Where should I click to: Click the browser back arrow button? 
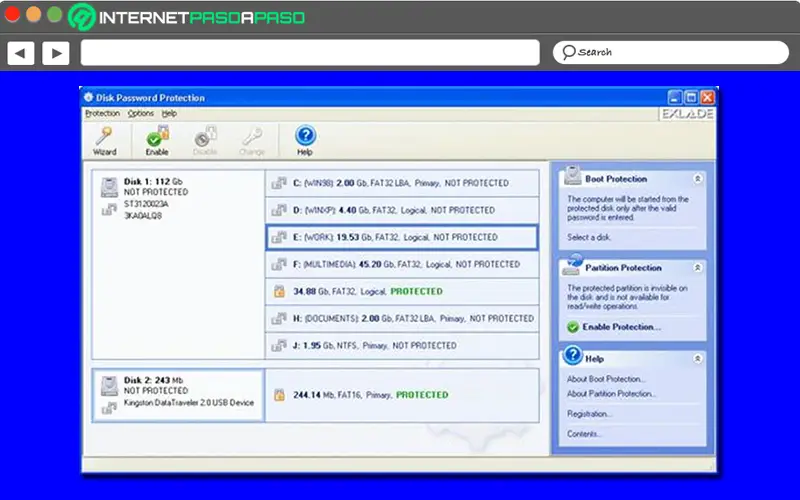coord(20,53)
